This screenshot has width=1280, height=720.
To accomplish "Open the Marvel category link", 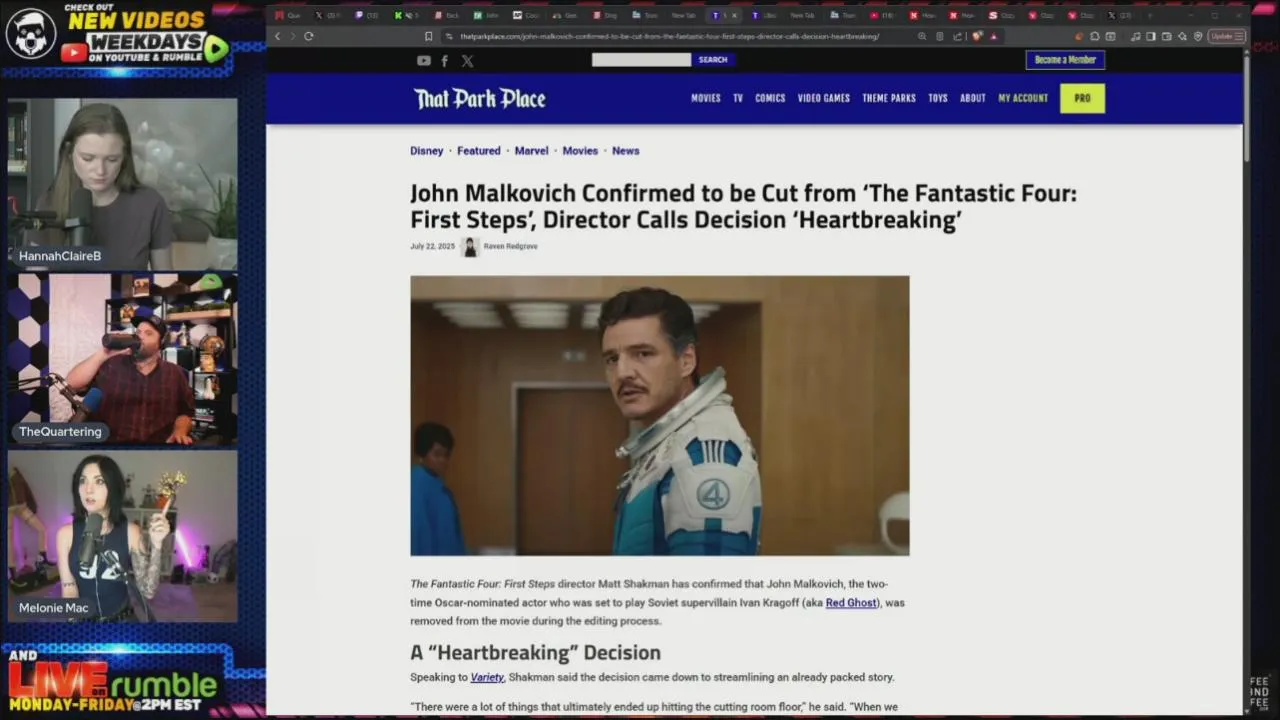I will coord(531,151).
